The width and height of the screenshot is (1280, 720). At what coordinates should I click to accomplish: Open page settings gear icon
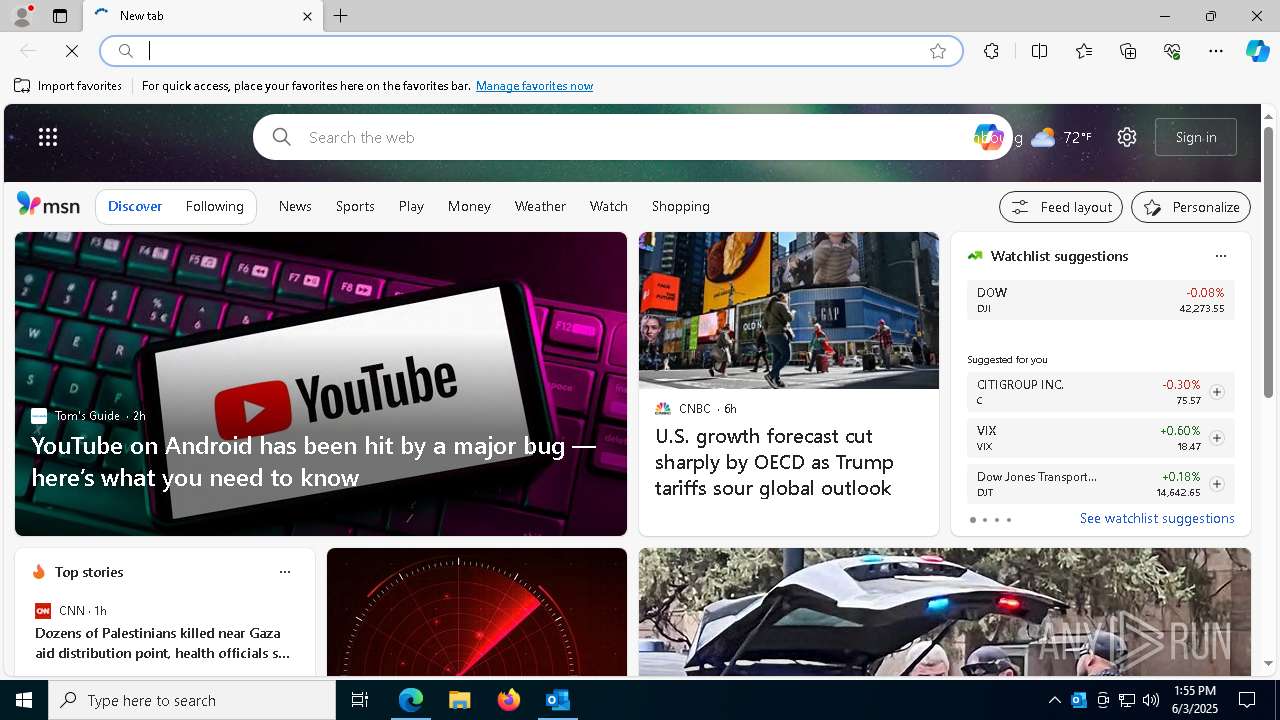tap(1127, 137)
